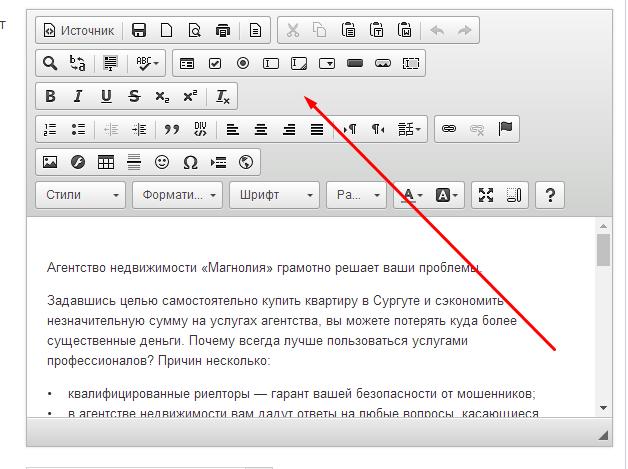628x469 pixels.
Task: Click the Paste clipboard icon
Action: point(348,30)
